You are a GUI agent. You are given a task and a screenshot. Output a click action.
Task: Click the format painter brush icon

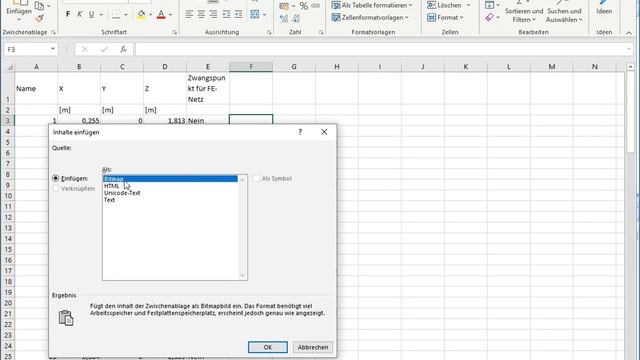coord(40,18)
